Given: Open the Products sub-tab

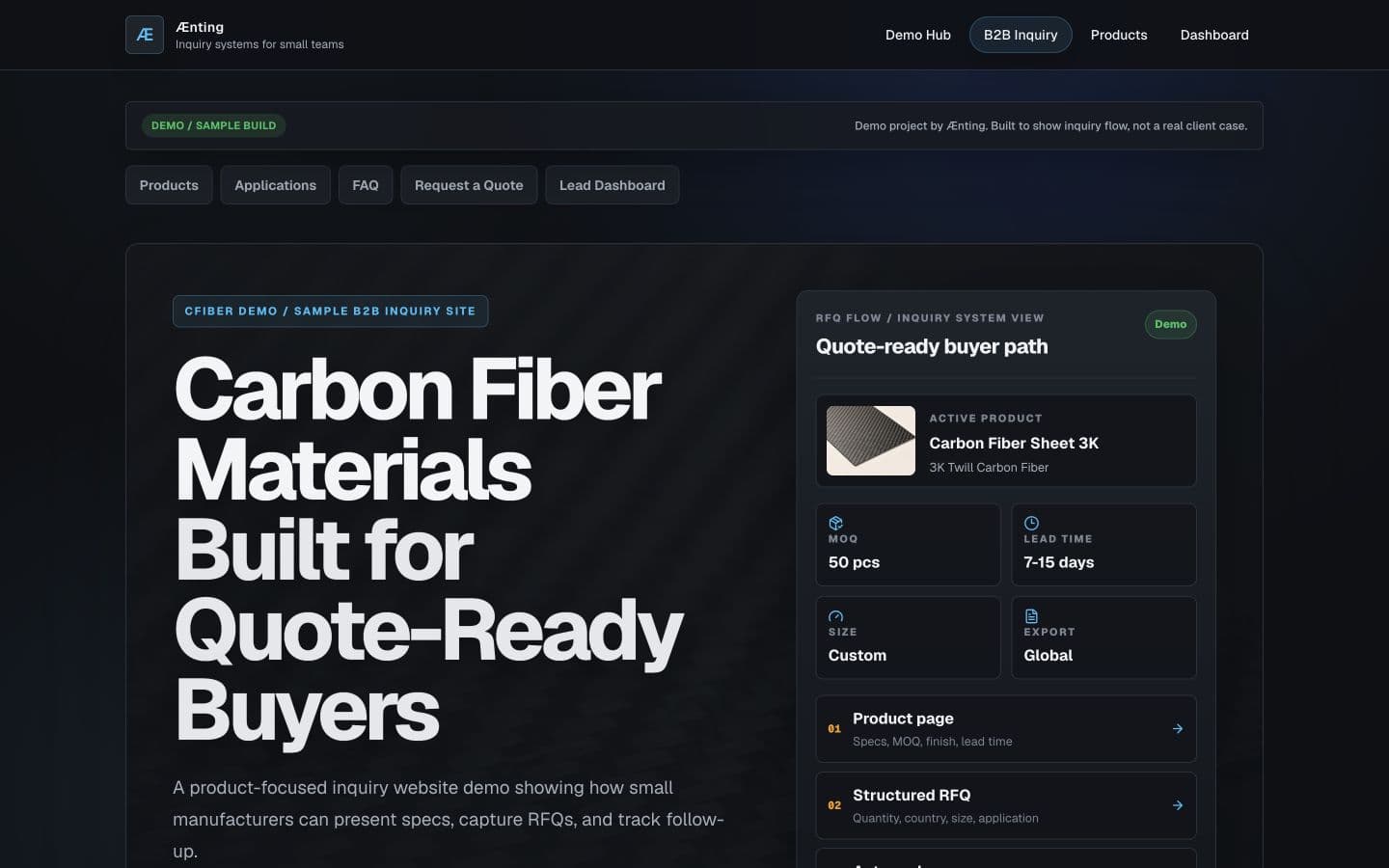Looking at the screenshot, I should (x=169, y=185).
